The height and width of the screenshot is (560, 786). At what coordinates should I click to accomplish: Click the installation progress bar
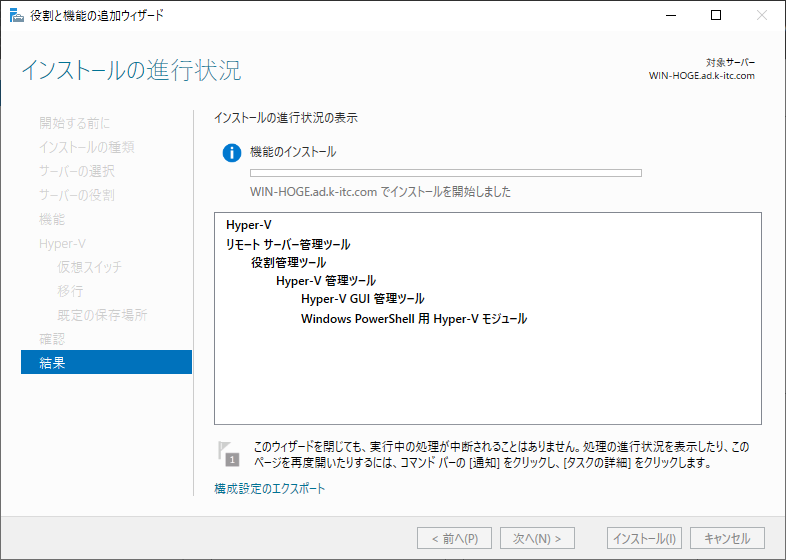pyautogui.click(x=446, y=173)
